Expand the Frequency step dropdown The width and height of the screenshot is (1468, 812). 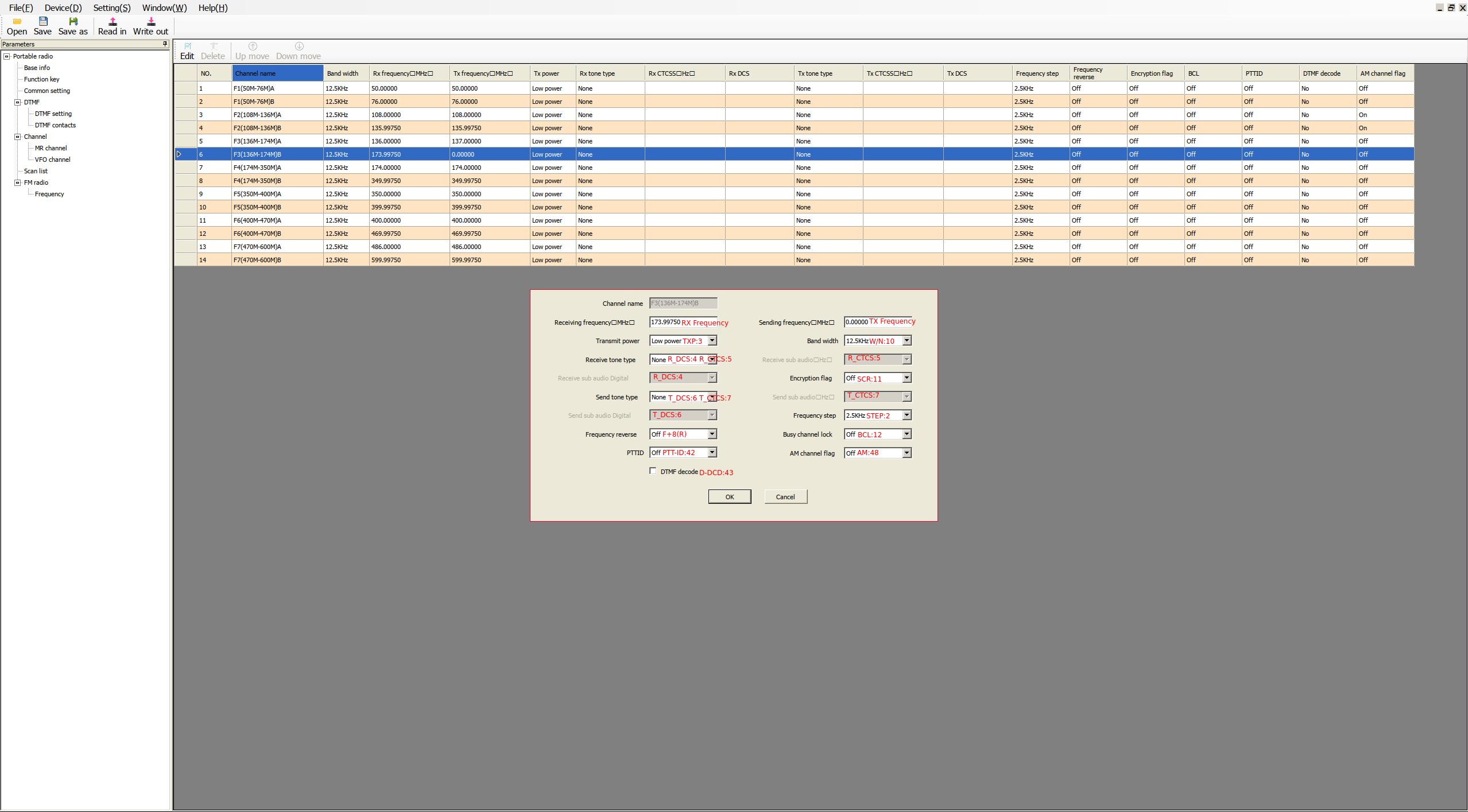pos(907,415)
